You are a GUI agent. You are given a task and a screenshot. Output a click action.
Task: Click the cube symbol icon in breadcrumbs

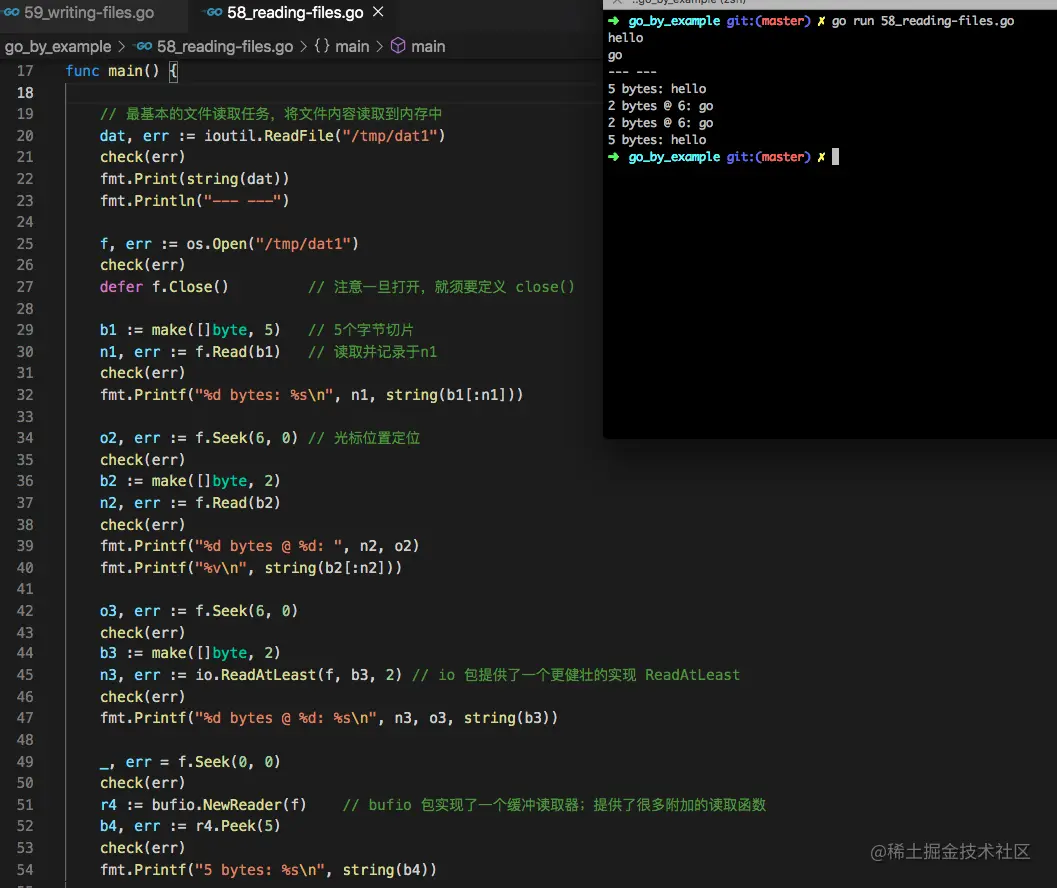(398, 46)
